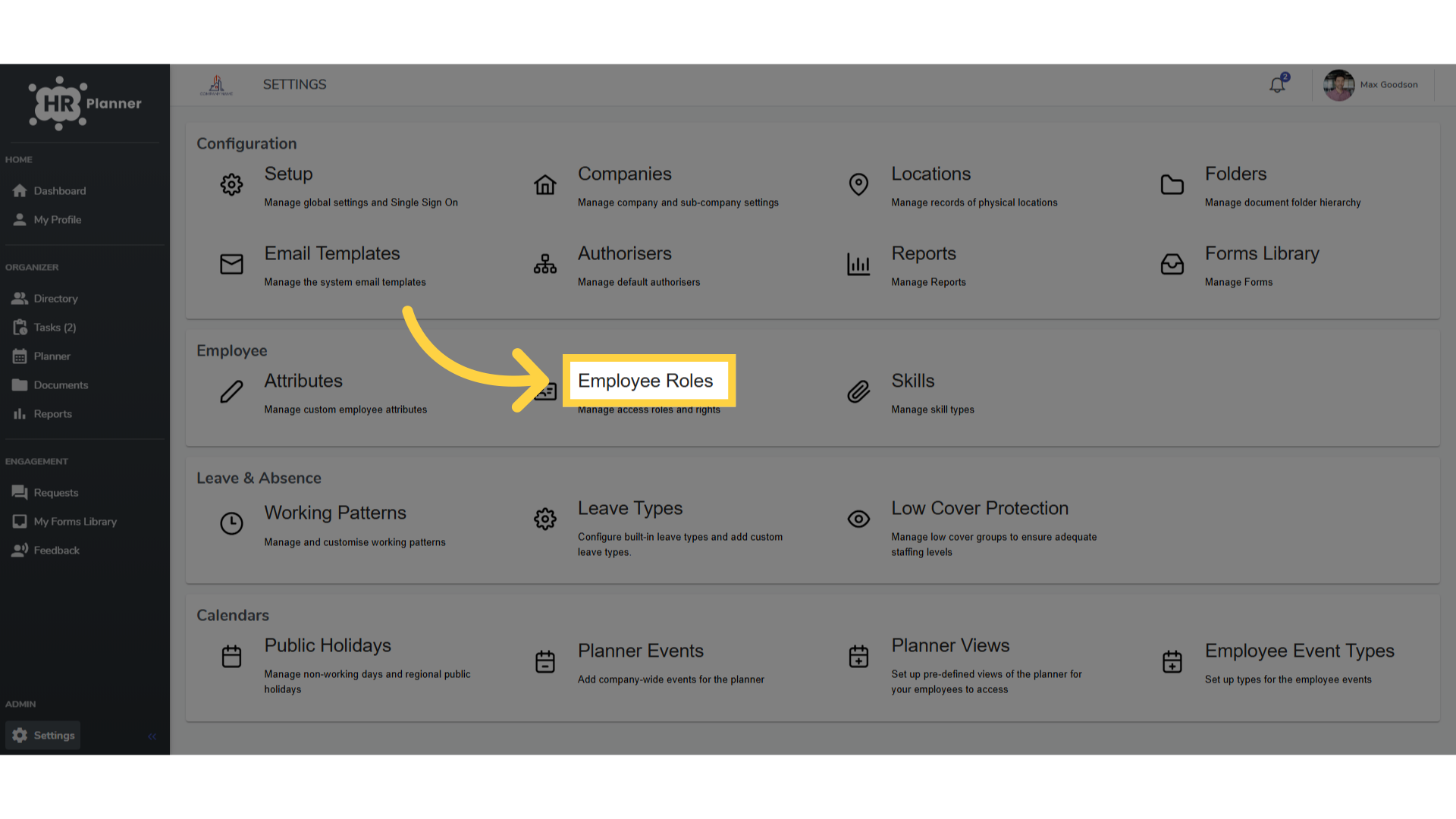Open the Forms Library settings link

pos(1262,253)
